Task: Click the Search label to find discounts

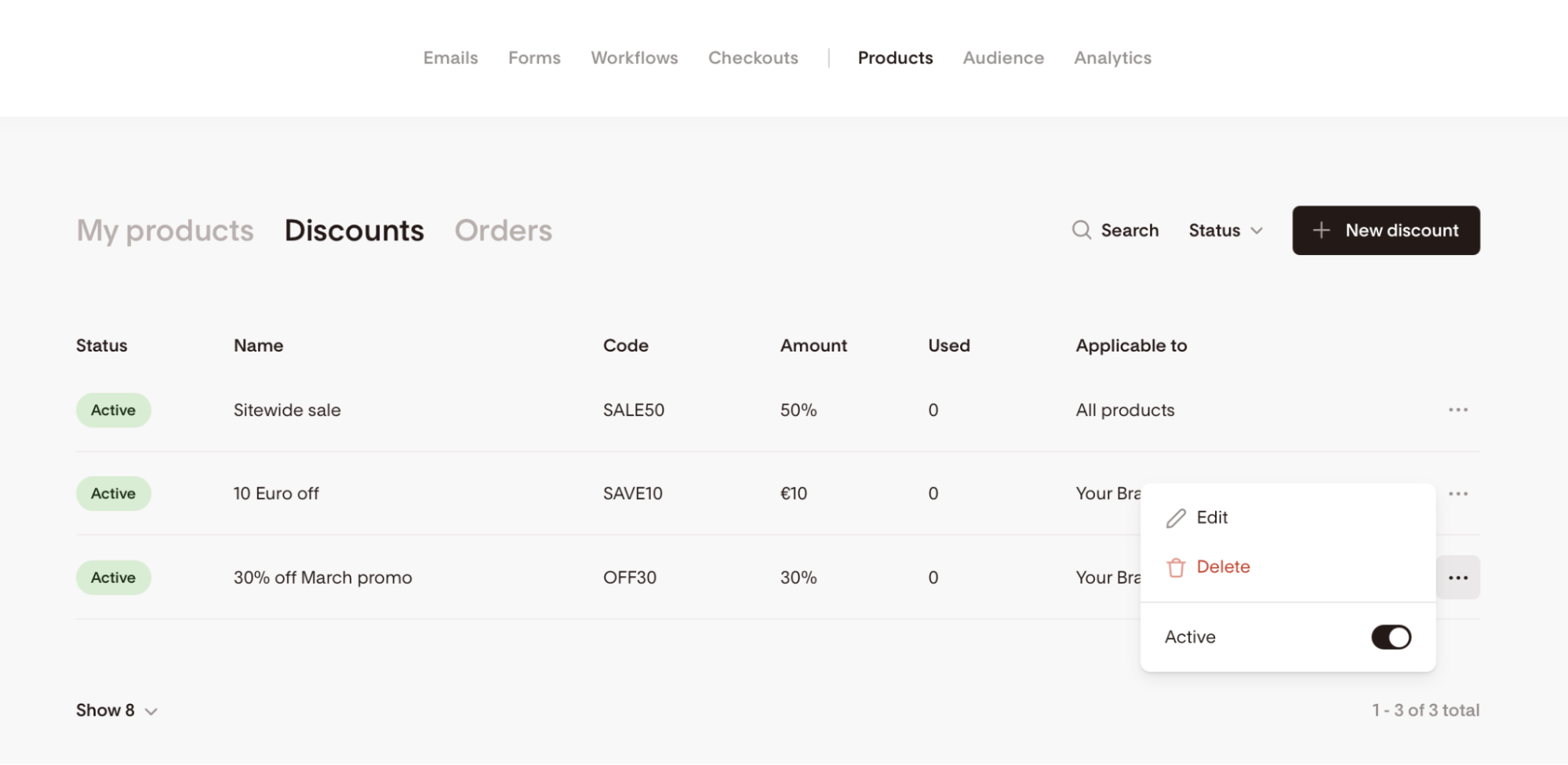Action: click(1130, 230)
